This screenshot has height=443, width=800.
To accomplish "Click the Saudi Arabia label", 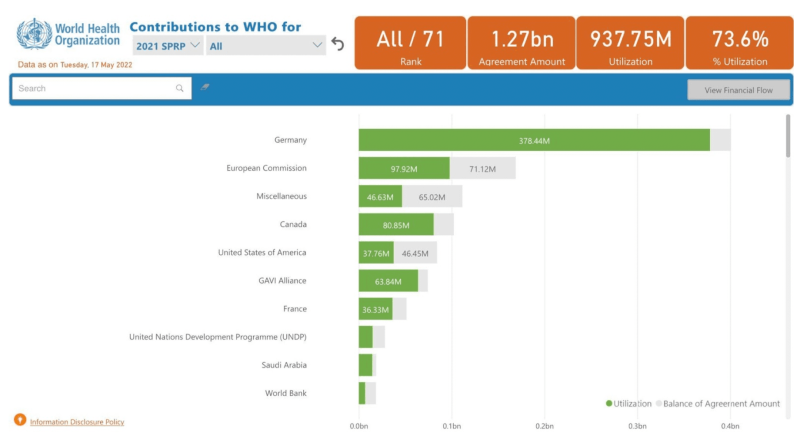I will (x=284, y=365).
